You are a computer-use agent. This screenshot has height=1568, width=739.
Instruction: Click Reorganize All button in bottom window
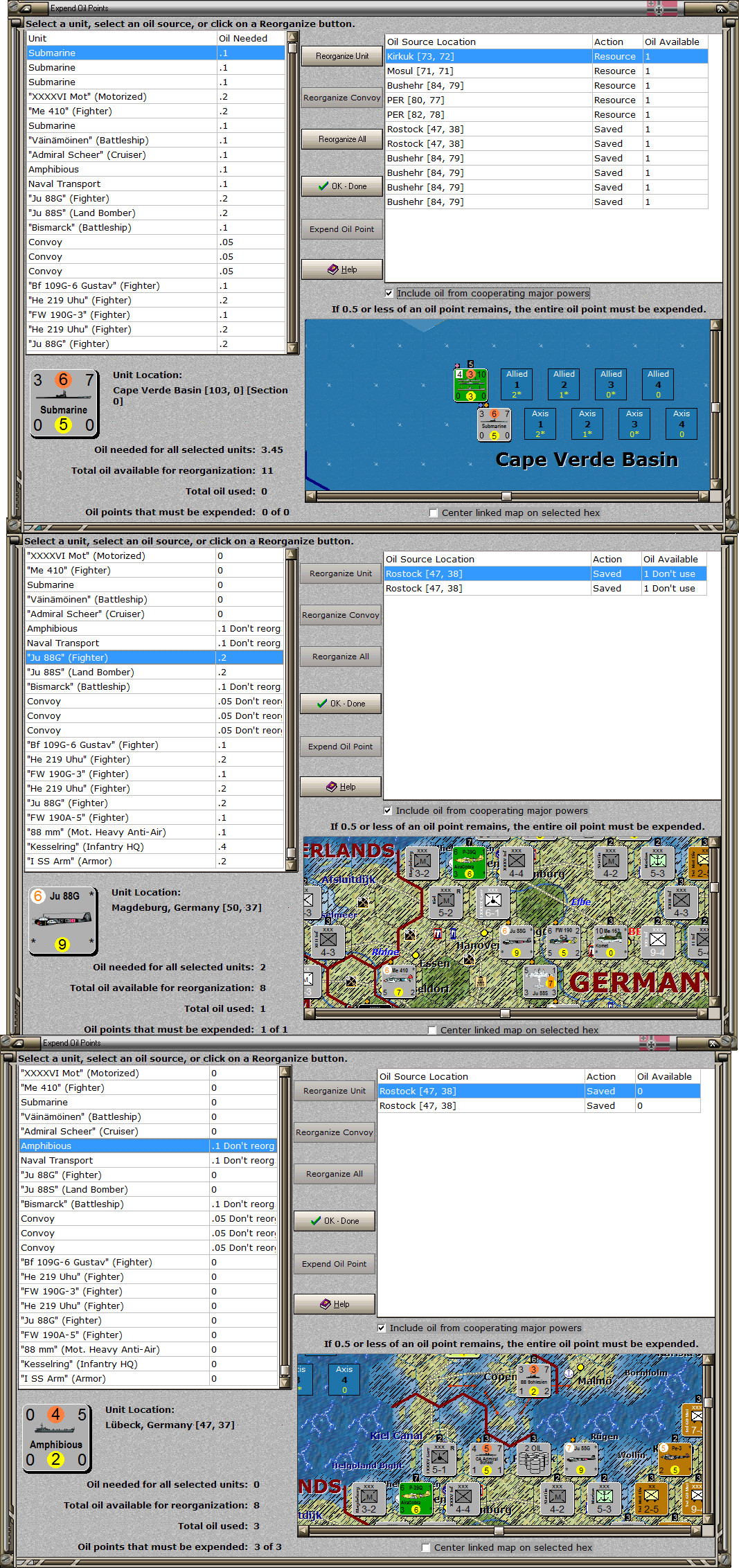[335, 1174]
